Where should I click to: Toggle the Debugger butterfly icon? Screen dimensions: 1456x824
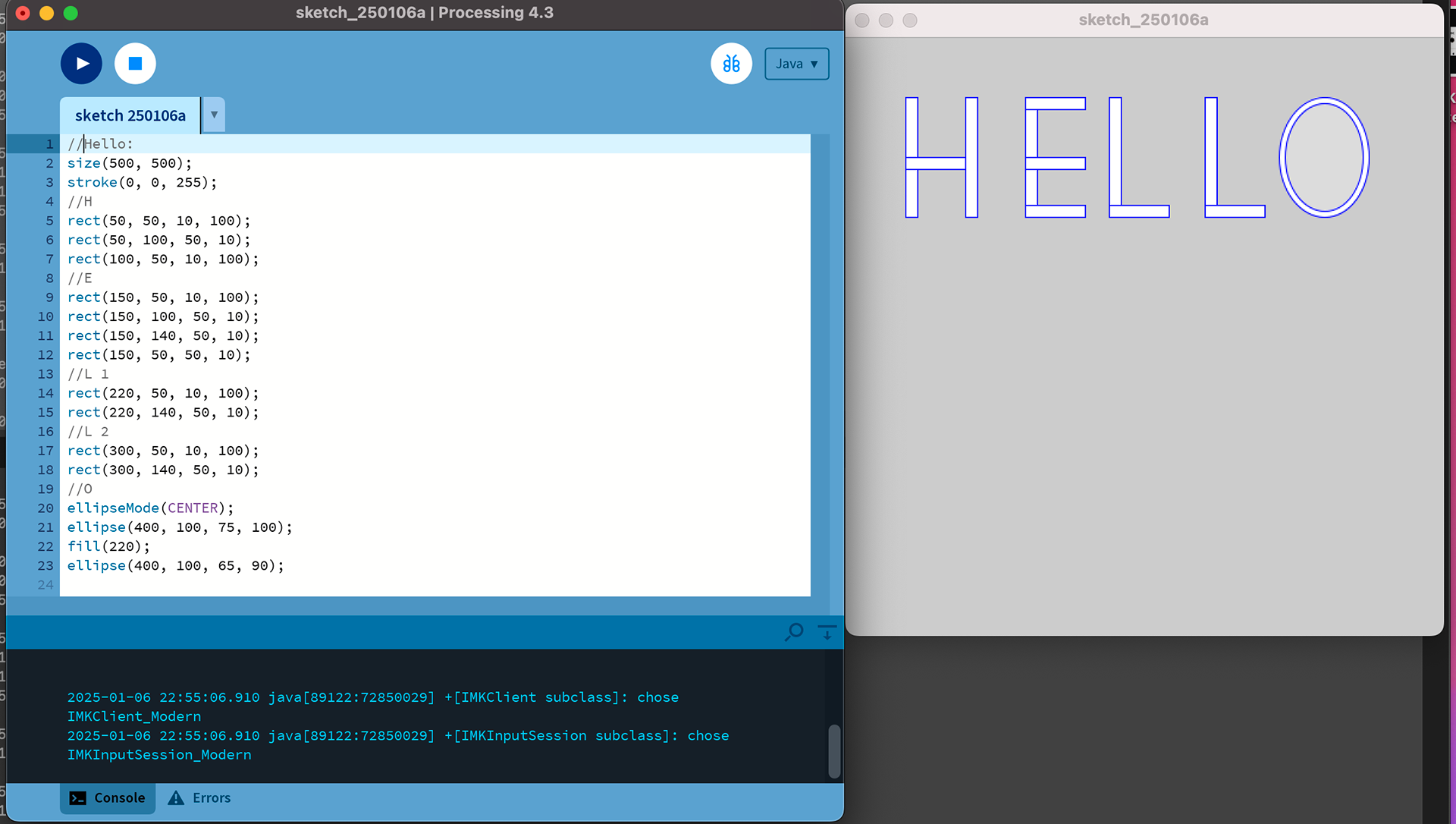pos(731,64)
